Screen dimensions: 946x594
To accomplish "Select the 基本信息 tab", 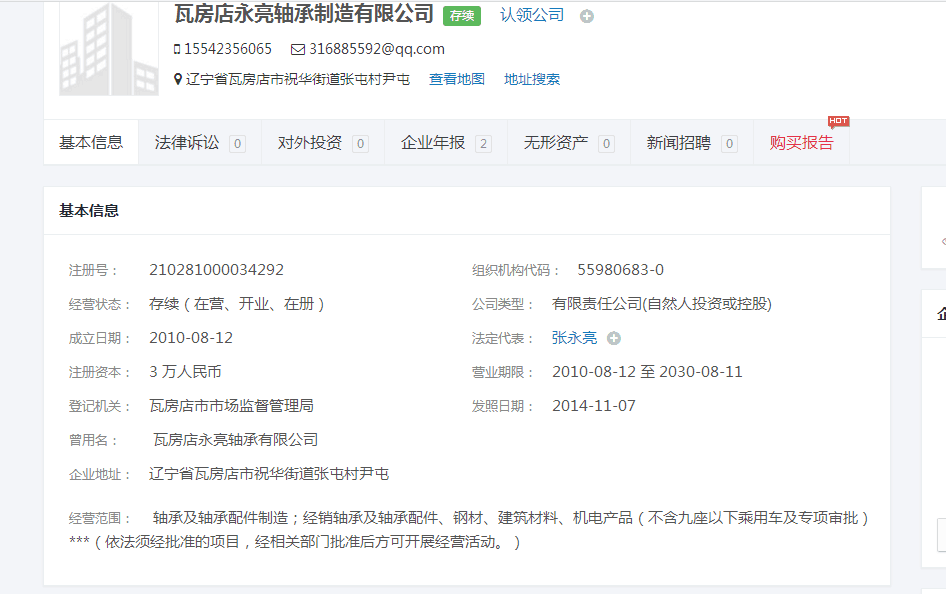I will click(91, 142).
